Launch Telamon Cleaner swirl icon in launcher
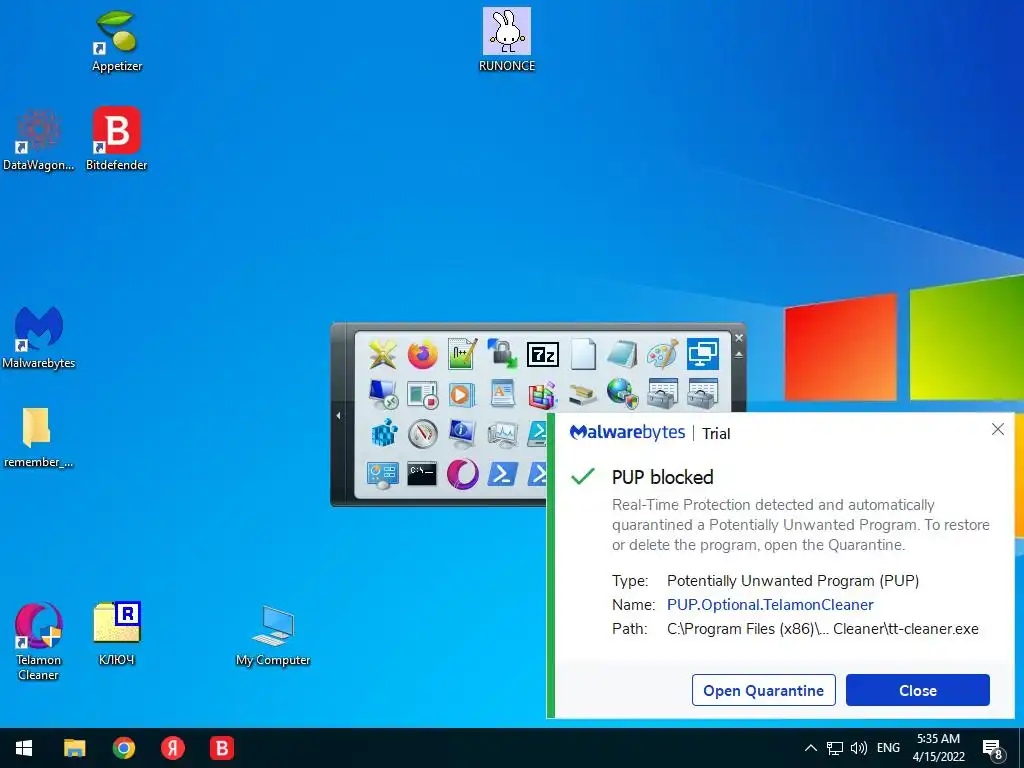Image resolution: width=1024 pixels, height=768 pixels. point(462,474)
